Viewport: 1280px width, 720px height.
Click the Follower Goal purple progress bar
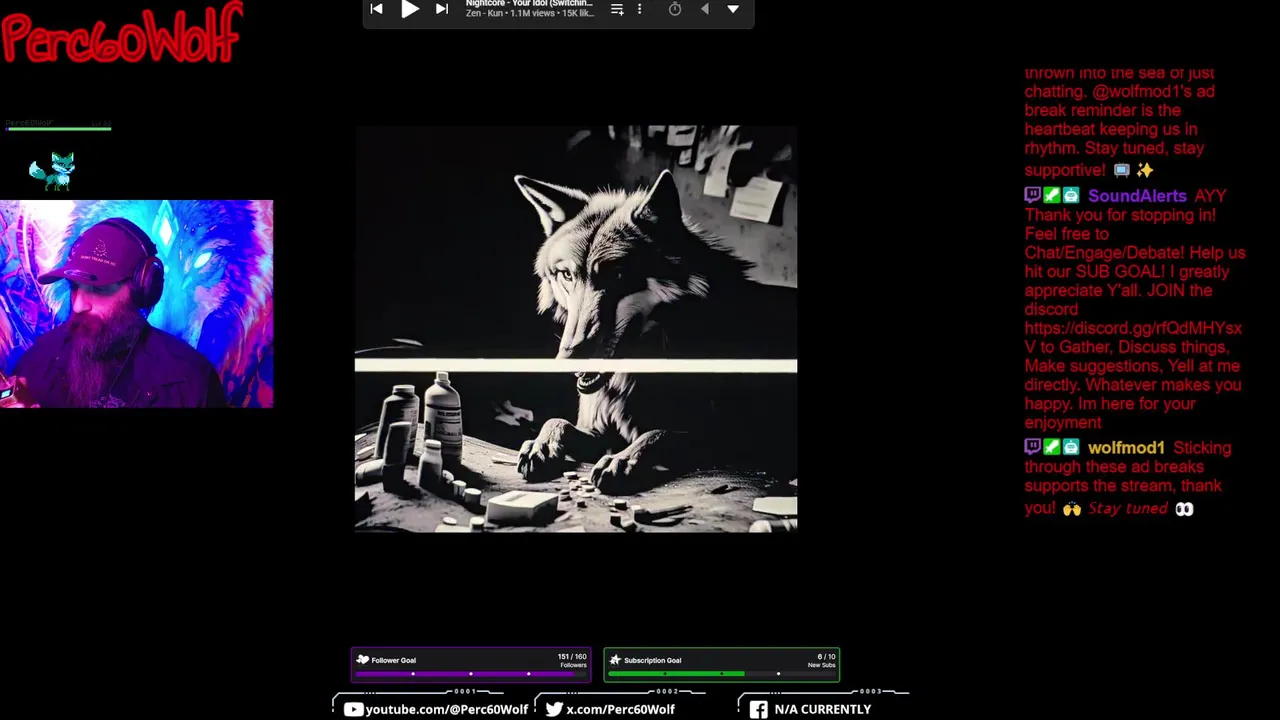(x=470, y=674)
